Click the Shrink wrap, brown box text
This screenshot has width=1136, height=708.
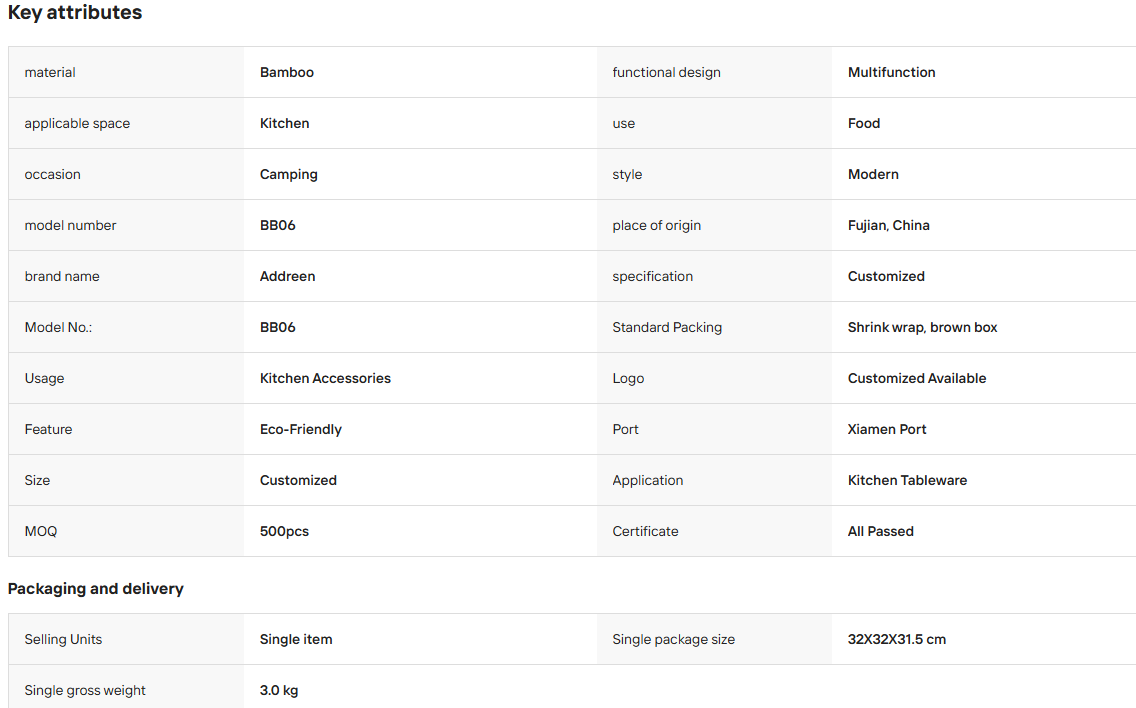pos(922,328)
